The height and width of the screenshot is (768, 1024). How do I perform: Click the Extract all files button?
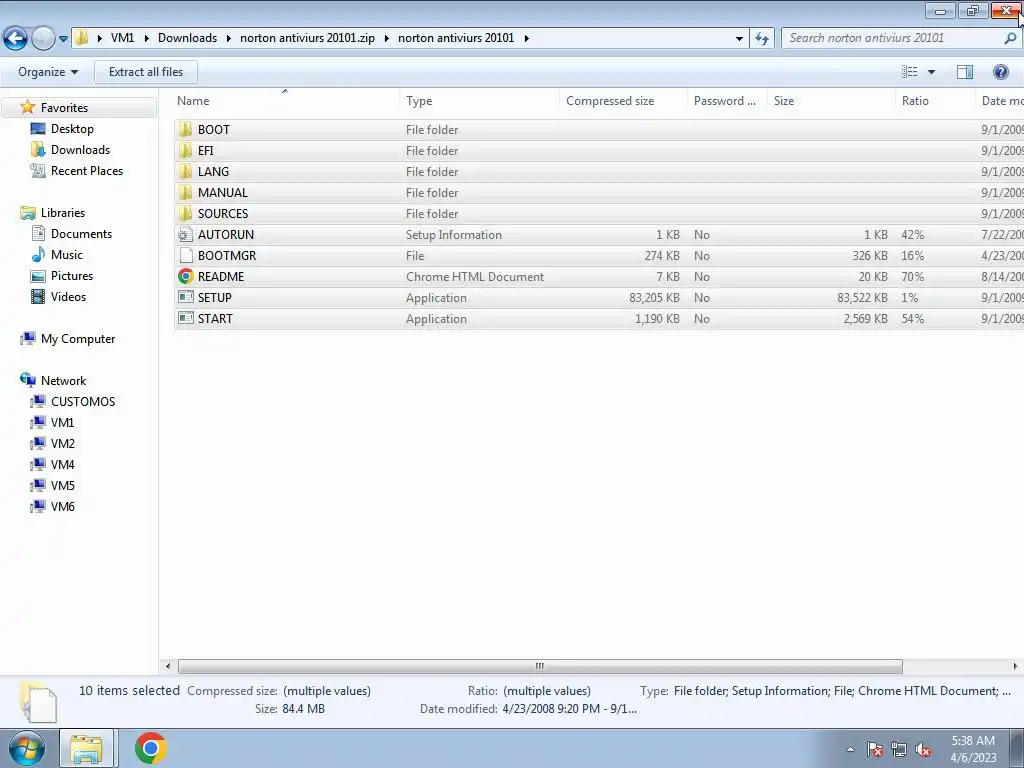(146, 72)
